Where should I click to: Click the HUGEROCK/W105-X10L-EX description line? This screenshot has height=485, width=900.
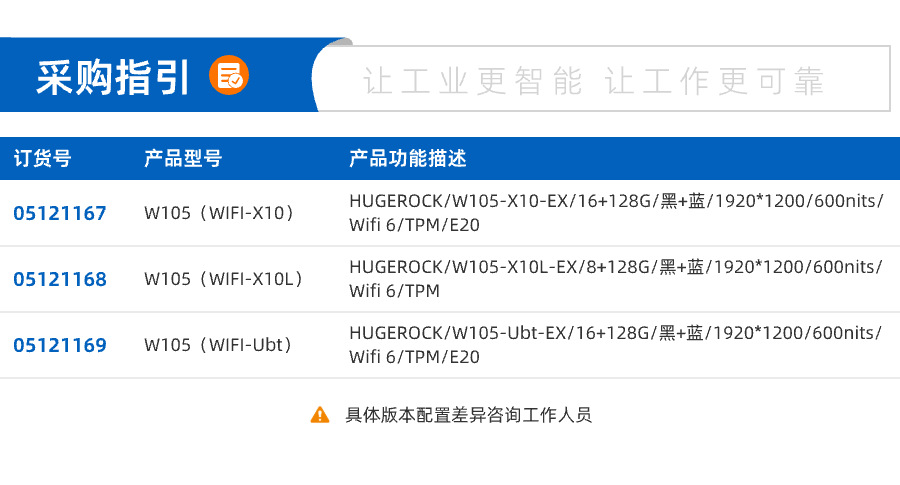[616, 267]
